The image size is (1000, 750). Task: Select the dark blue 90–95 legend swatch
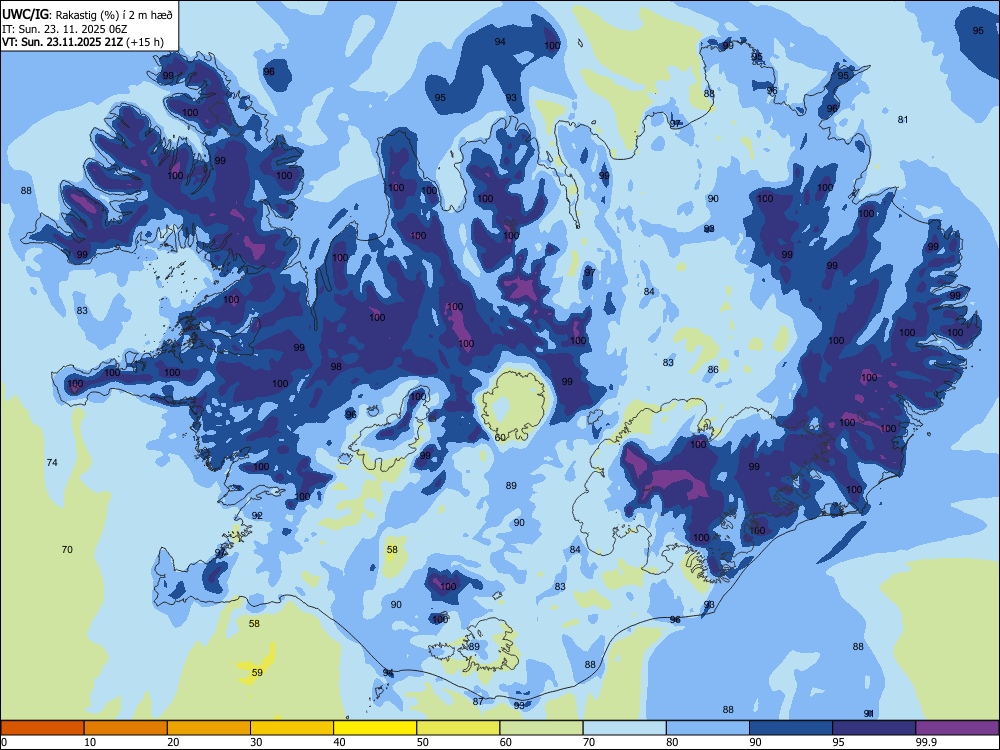[791, 728]
